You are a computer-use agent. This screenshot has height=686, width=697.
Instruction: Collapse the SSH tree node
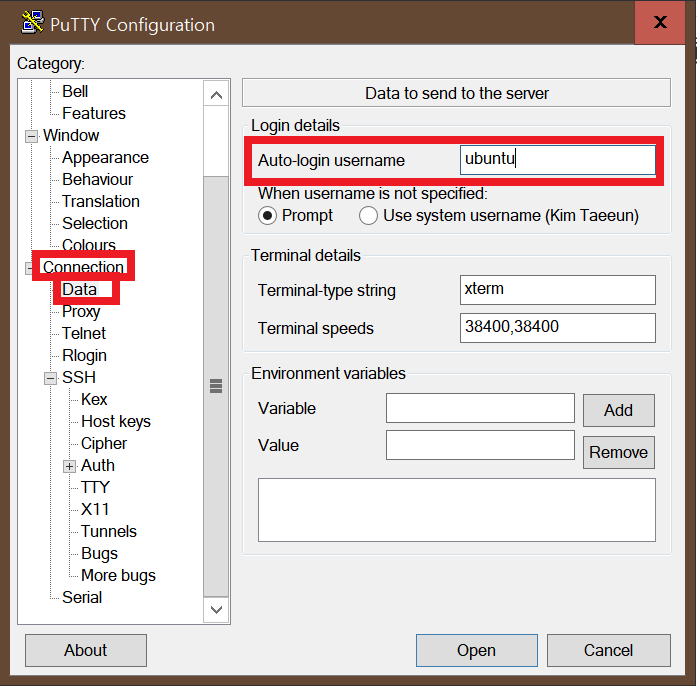[x=50, y=378]
